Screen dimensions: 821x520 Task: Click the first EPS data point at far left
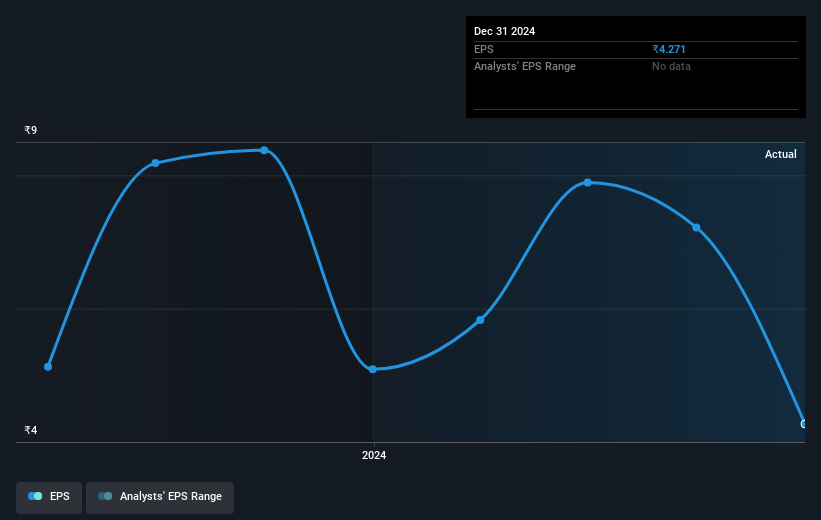click(48, 367)
